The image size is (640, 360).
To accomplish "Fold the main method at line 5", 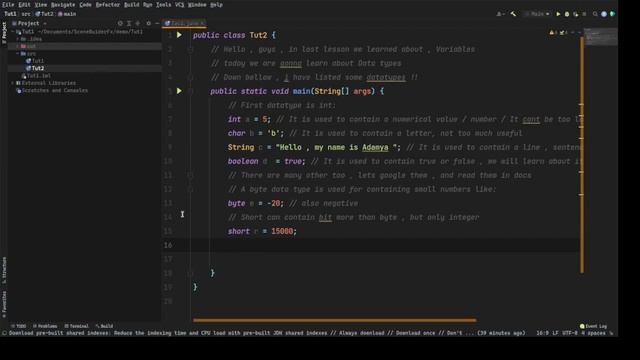I will point(191,91).
